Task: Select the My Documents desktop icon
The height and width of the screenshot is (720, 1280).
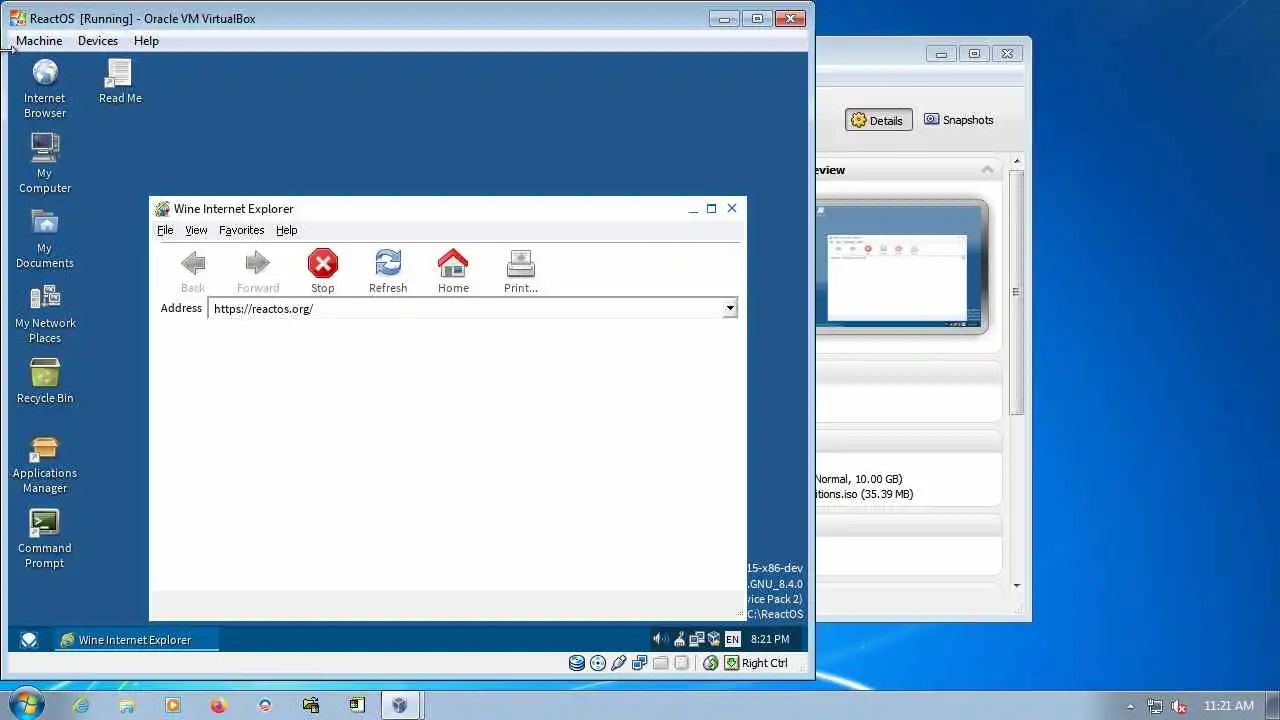Action: click(45, 238)
